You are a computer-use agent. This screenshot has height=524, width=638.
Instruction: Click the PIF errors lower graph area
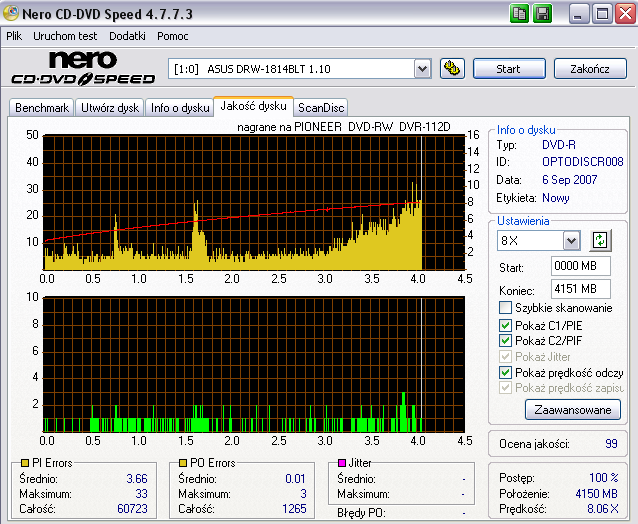pos(254,364)
